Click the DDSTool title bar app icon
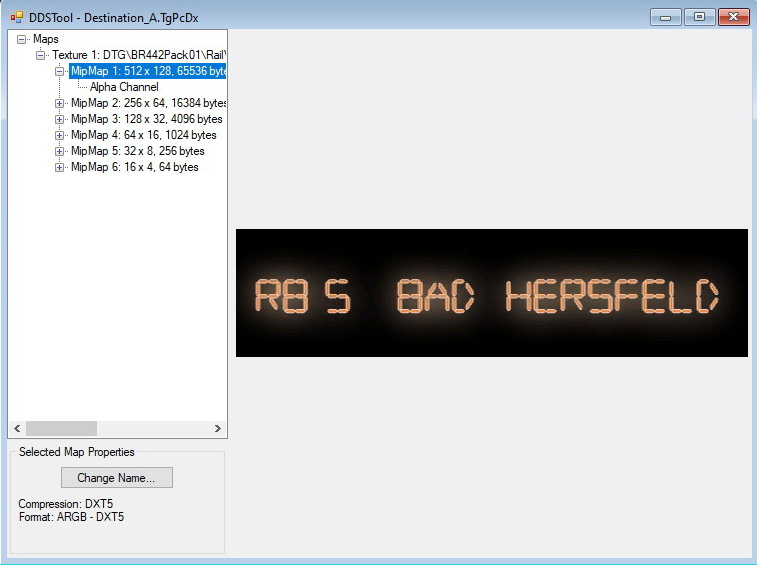Screen dimensions: 757x565 pyautogui.click(x=17, y=17)
